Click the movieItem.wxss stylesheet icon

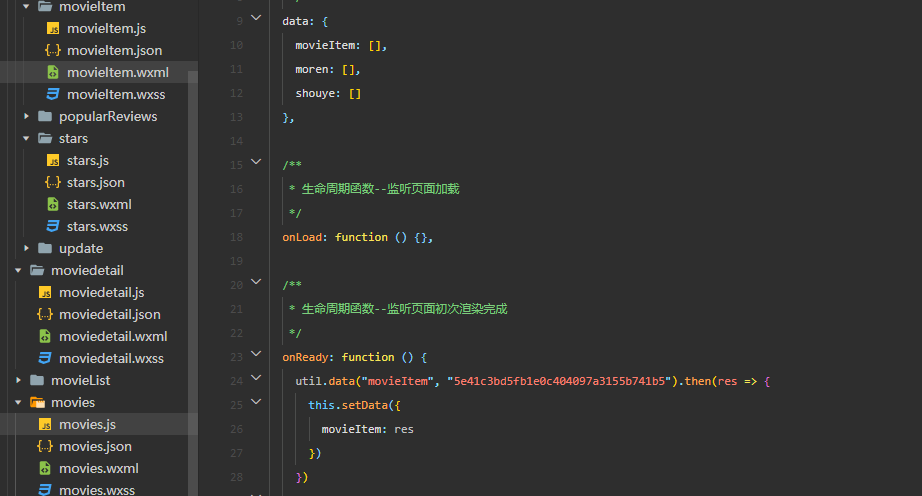click(53, 94)
